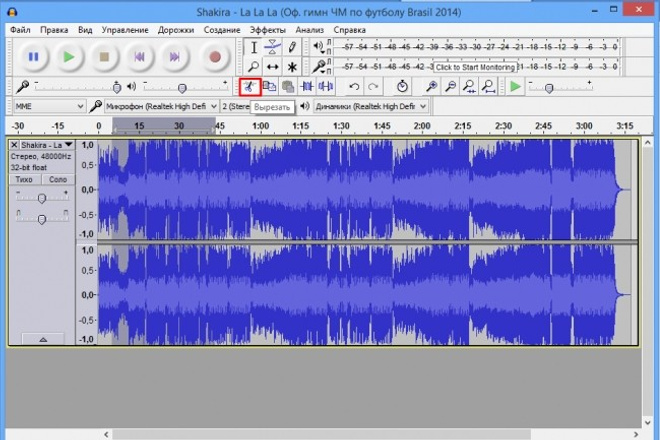Adjust the track pan slider
This screenshot has height=440, width=660.
tap(41, 219)
